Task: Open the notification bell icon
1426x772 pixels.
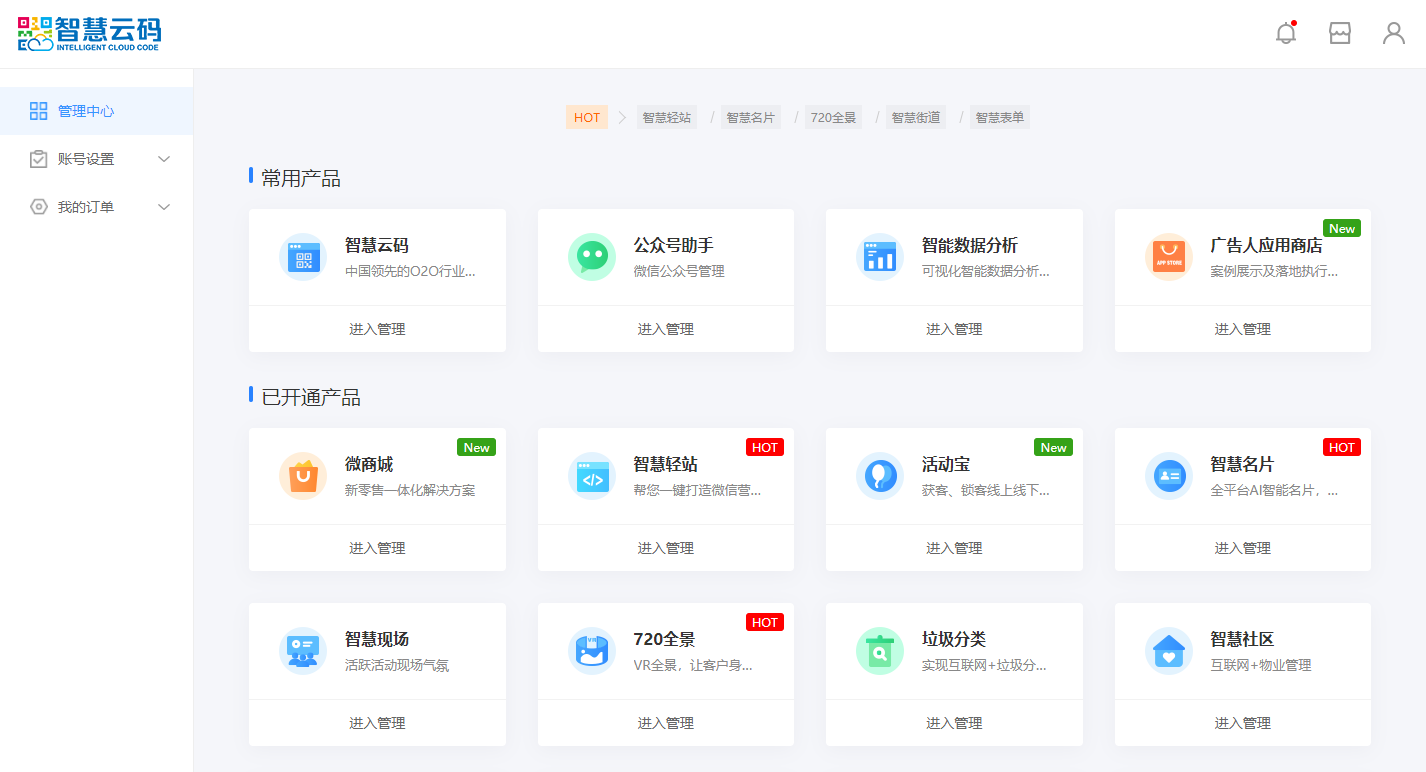Action: point(1286,33)
